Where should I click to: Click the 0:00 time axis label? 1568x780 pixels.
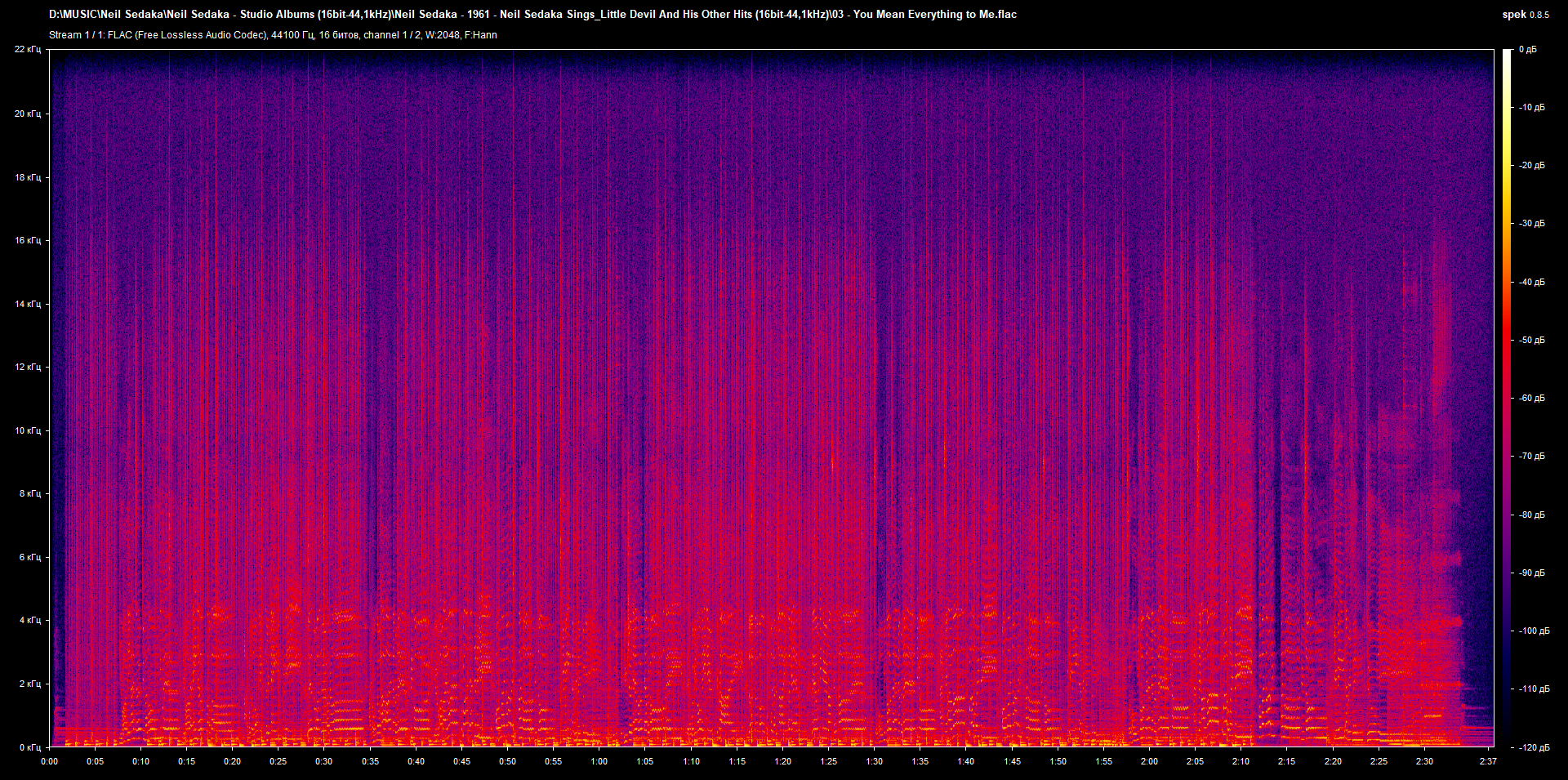pos(49,761)
